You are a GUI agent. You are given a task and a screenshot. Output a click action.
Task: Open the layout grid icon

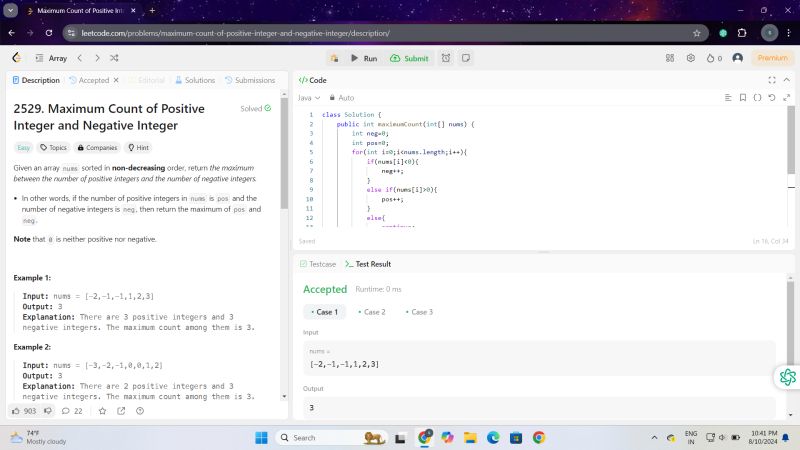pos(670,58)
